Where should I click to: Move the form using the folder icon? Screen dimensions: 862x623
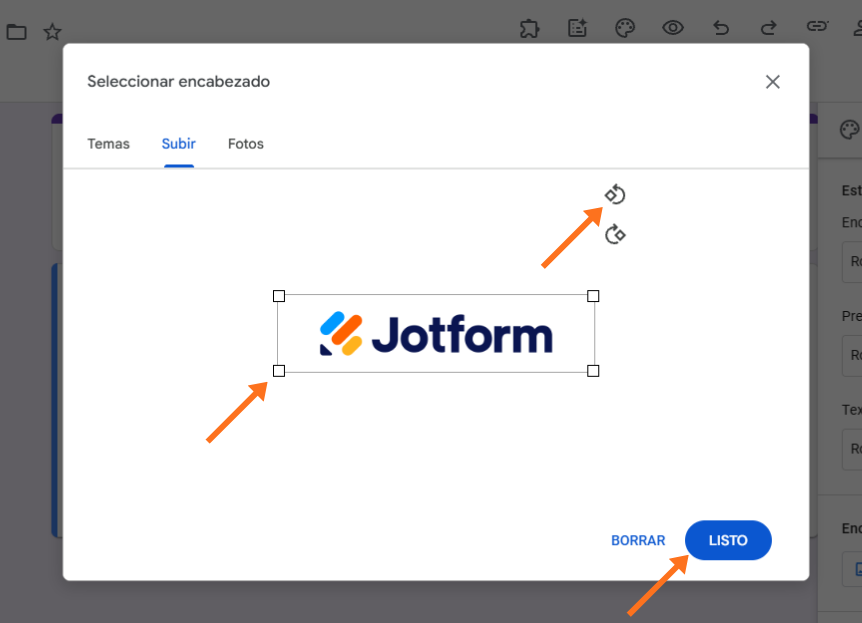(16, 31)
